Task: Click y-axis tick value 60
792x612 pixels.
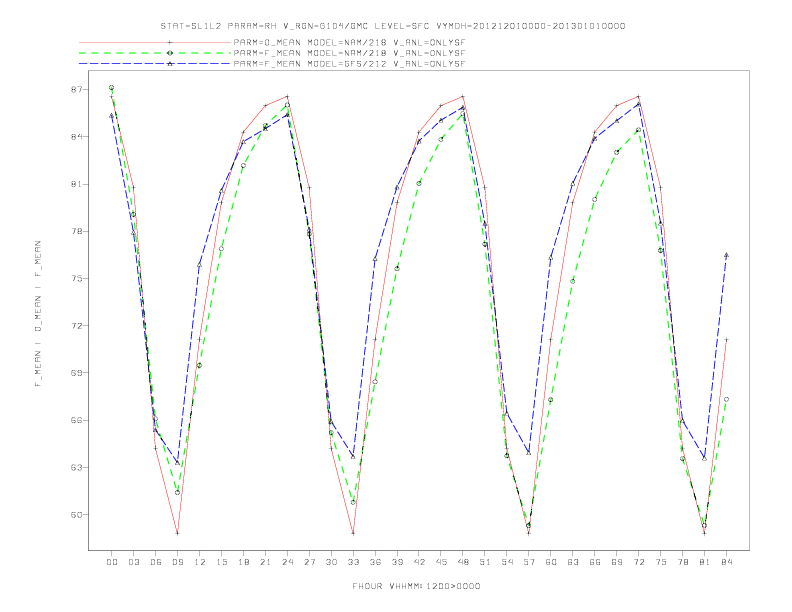Action: point(75,515)
